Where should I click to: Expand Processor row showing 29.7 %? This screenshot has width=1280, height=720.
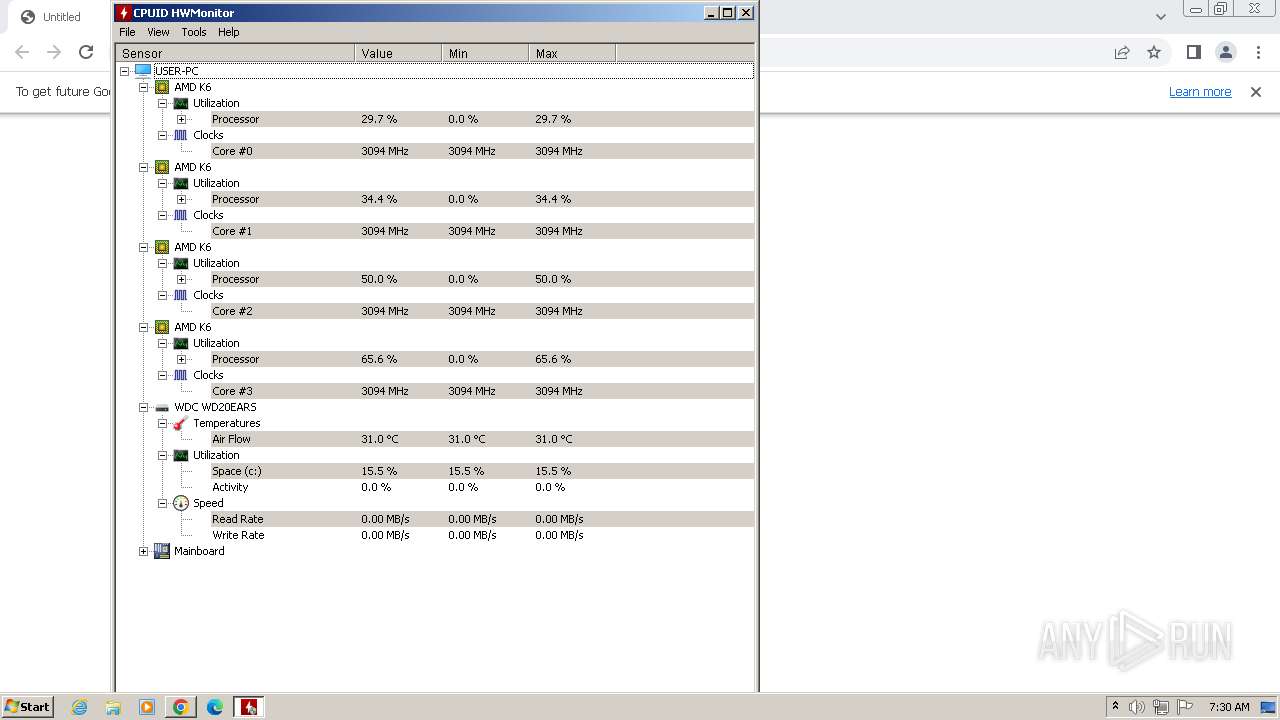pos(181,119)
